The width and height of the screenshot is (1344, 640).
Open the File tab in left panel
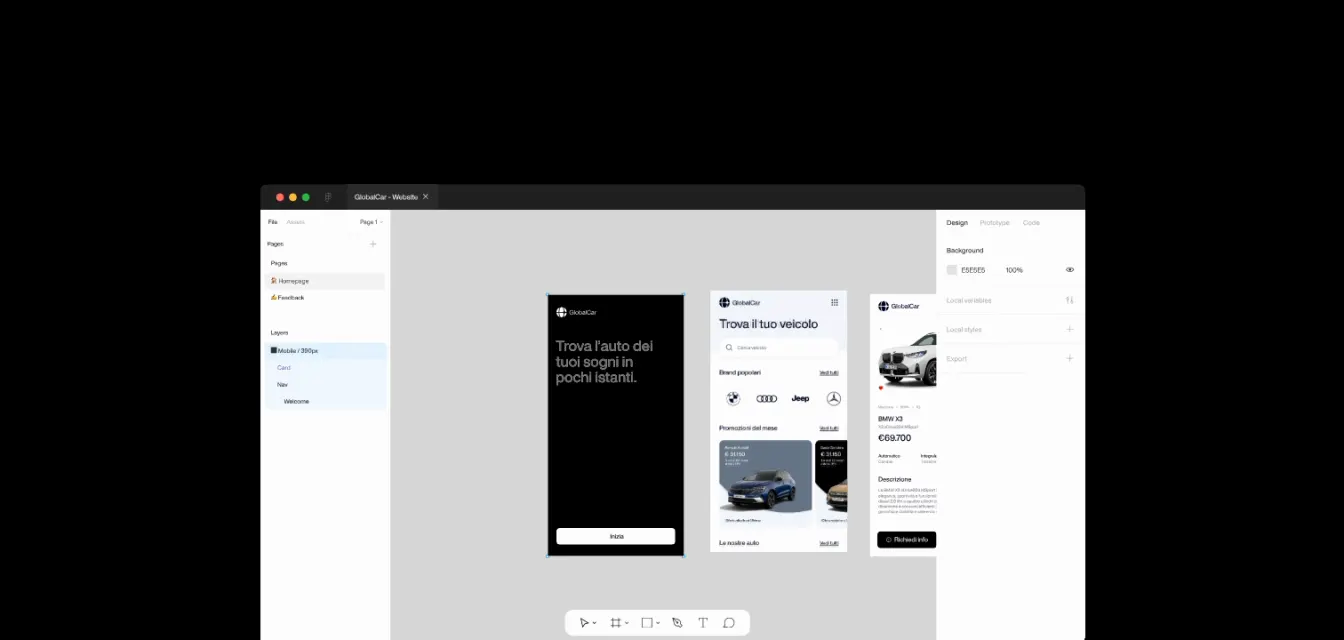pyautogui.click(x=272, y=222)
